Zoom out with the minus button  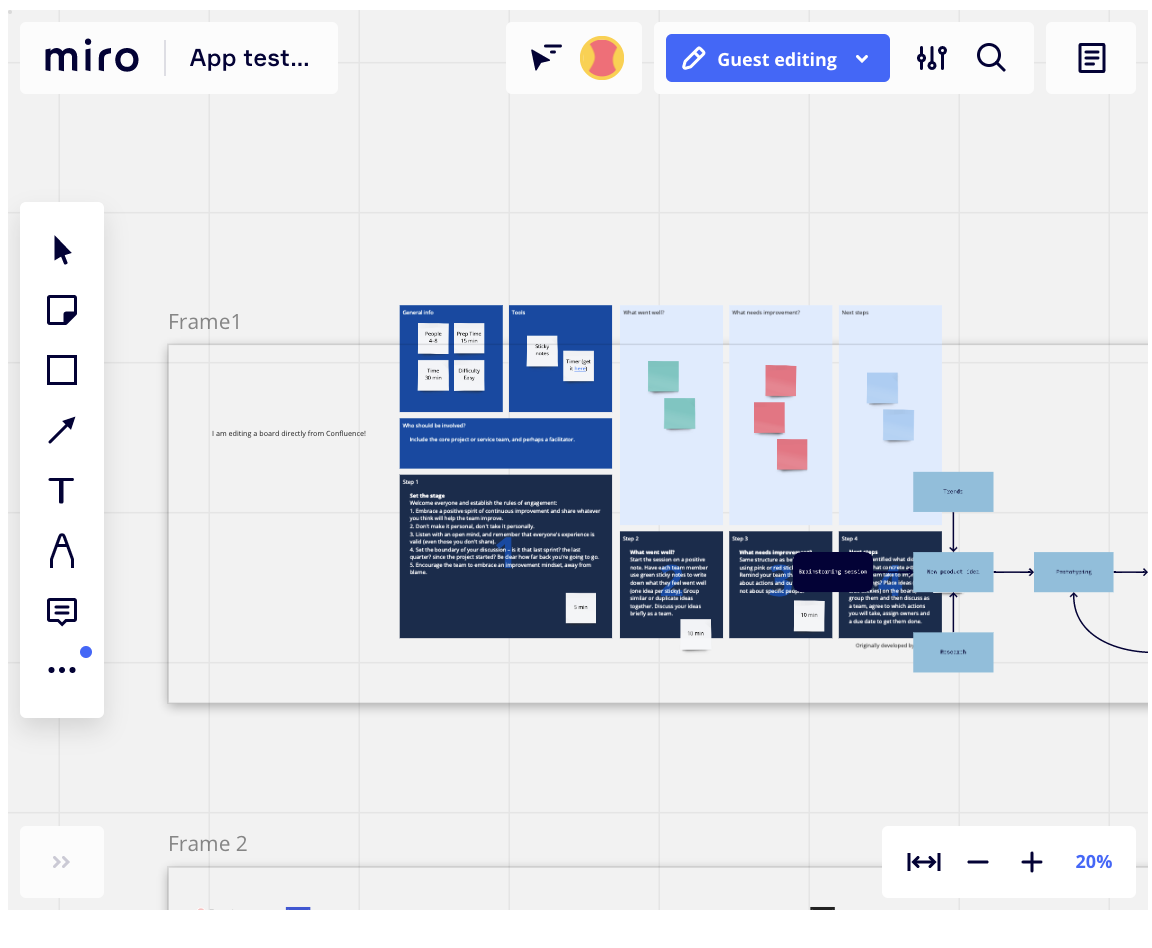tap(978, 862)
